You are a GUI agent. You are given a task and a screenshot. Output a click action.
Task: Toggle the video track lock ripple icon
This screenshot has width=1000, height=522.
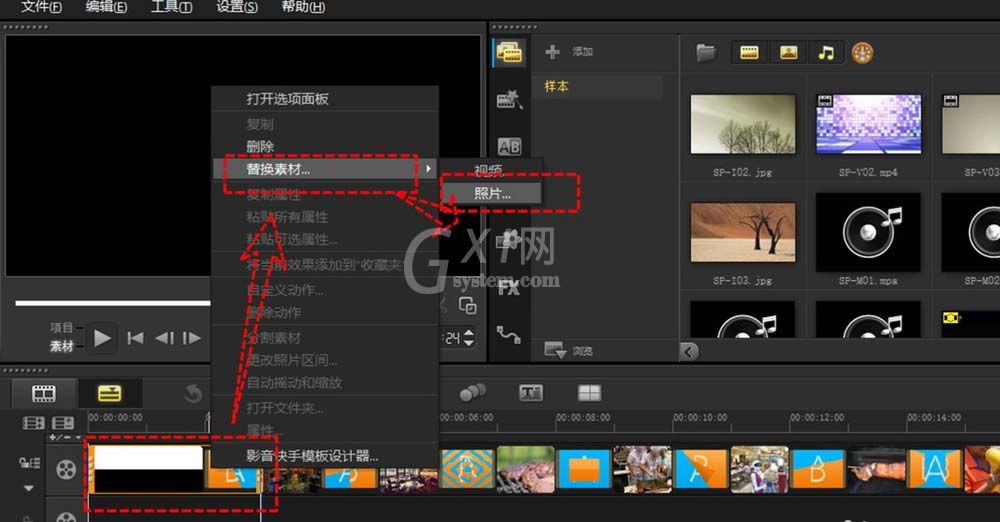point(29,463)
